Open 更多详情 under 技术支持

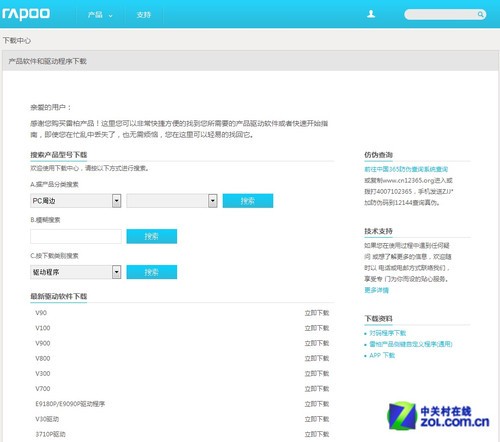click(x=376, y=290)
